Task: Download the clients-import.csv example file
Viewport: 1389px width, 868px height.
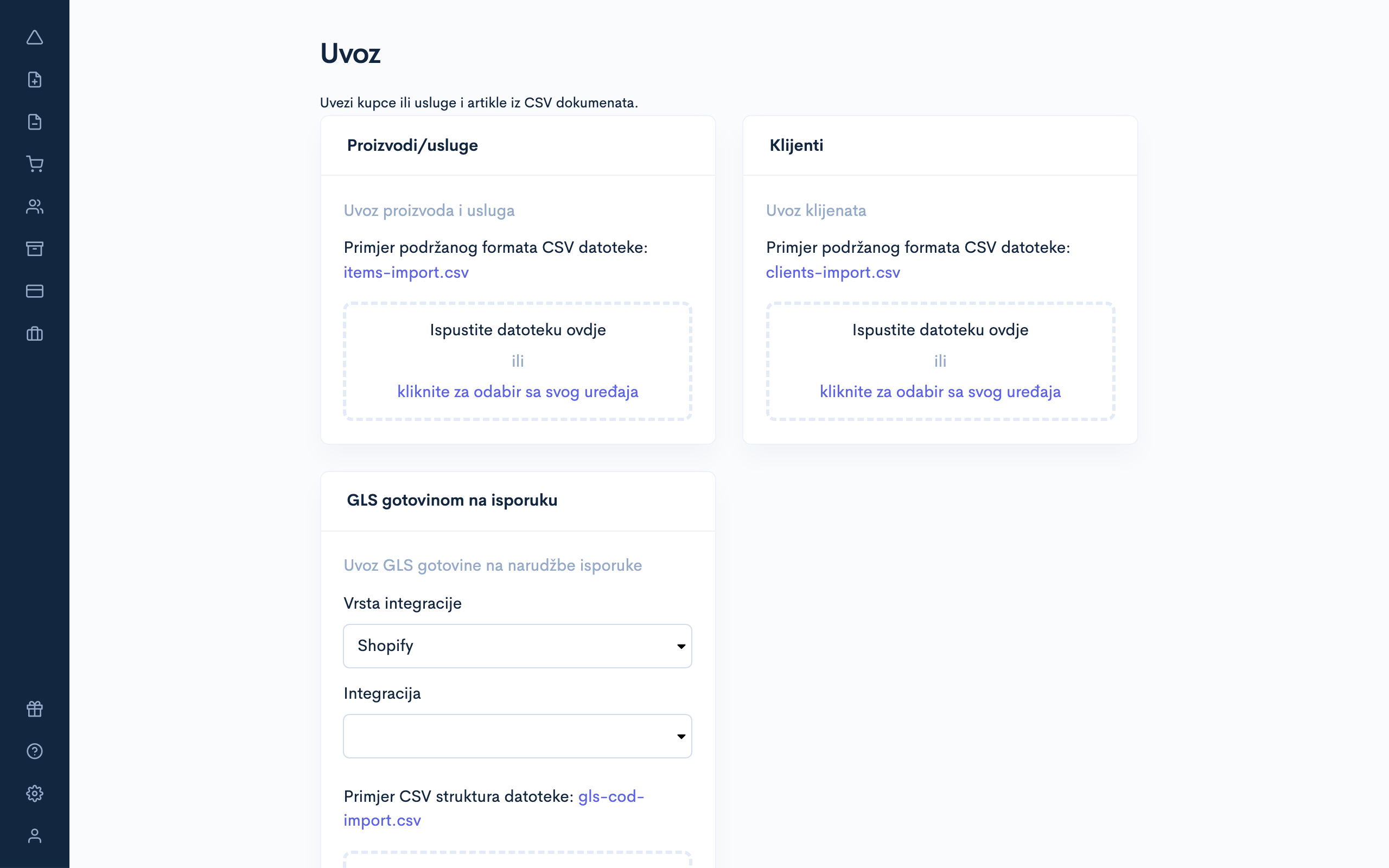Action: tap(832, 273)
